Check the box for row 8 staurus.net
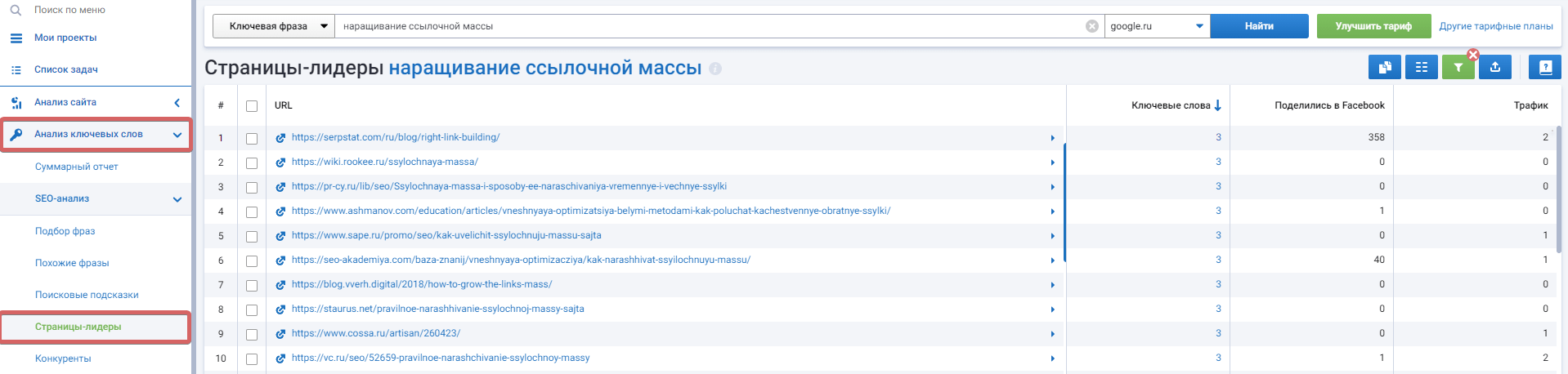Viewport: 1568px width, 374px height. (252, 310)
